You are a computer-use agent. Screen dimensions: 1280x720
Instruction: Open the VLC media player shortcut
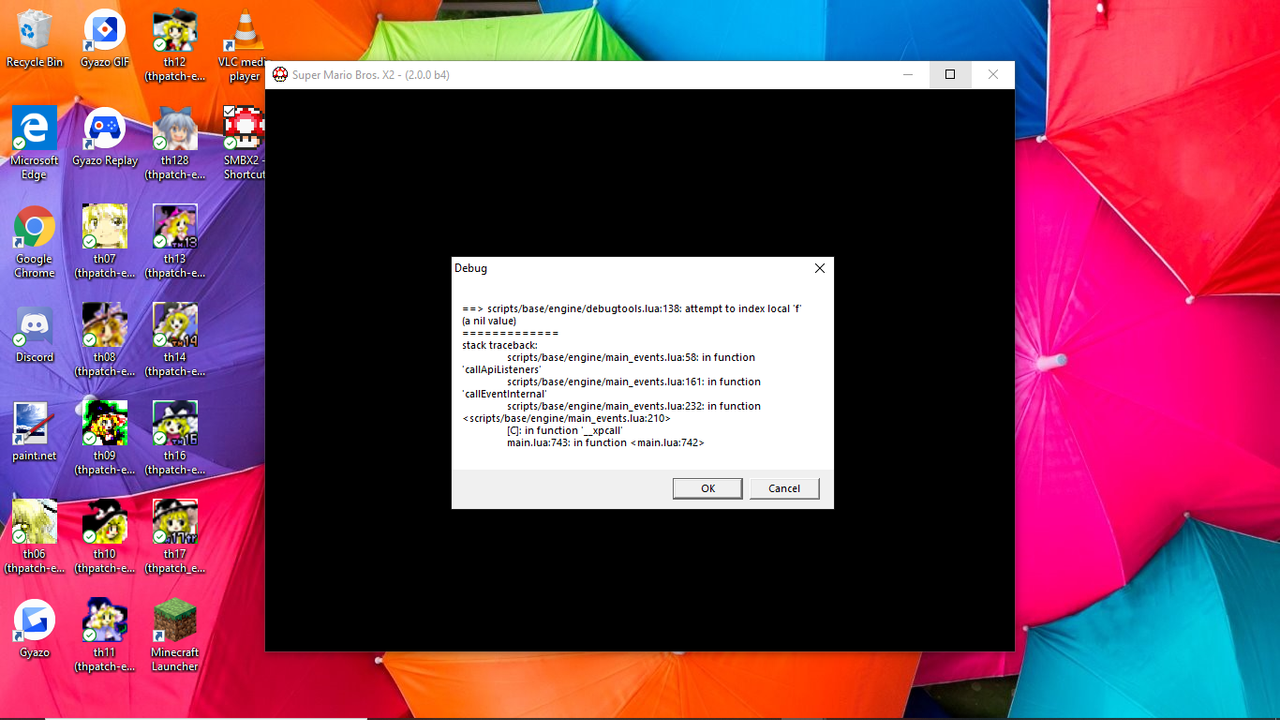pos(245,45)
